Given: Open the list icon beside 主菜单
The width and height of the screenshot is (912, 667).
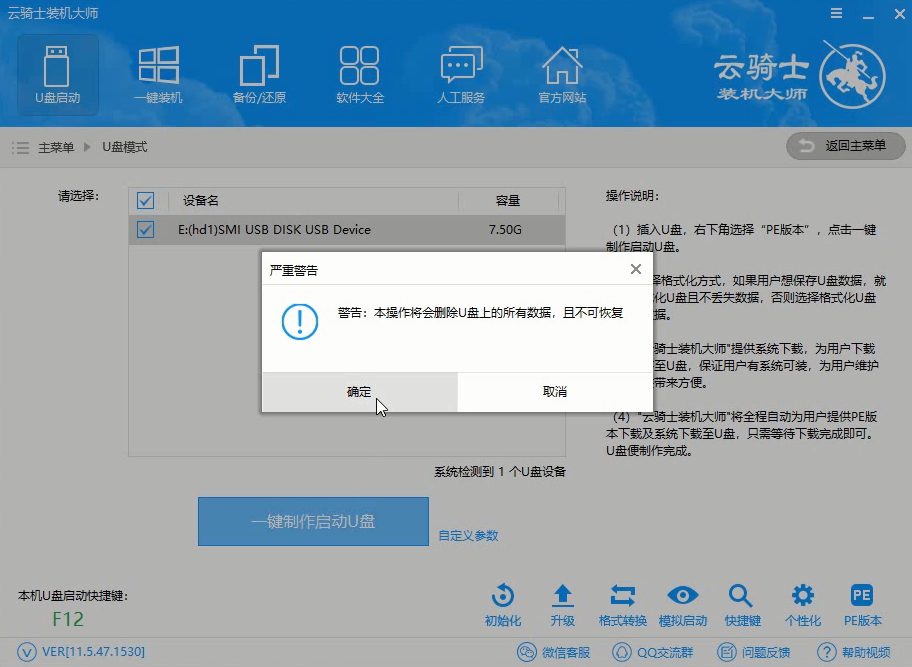Looking at the screenshot, I should click(20, 146).
